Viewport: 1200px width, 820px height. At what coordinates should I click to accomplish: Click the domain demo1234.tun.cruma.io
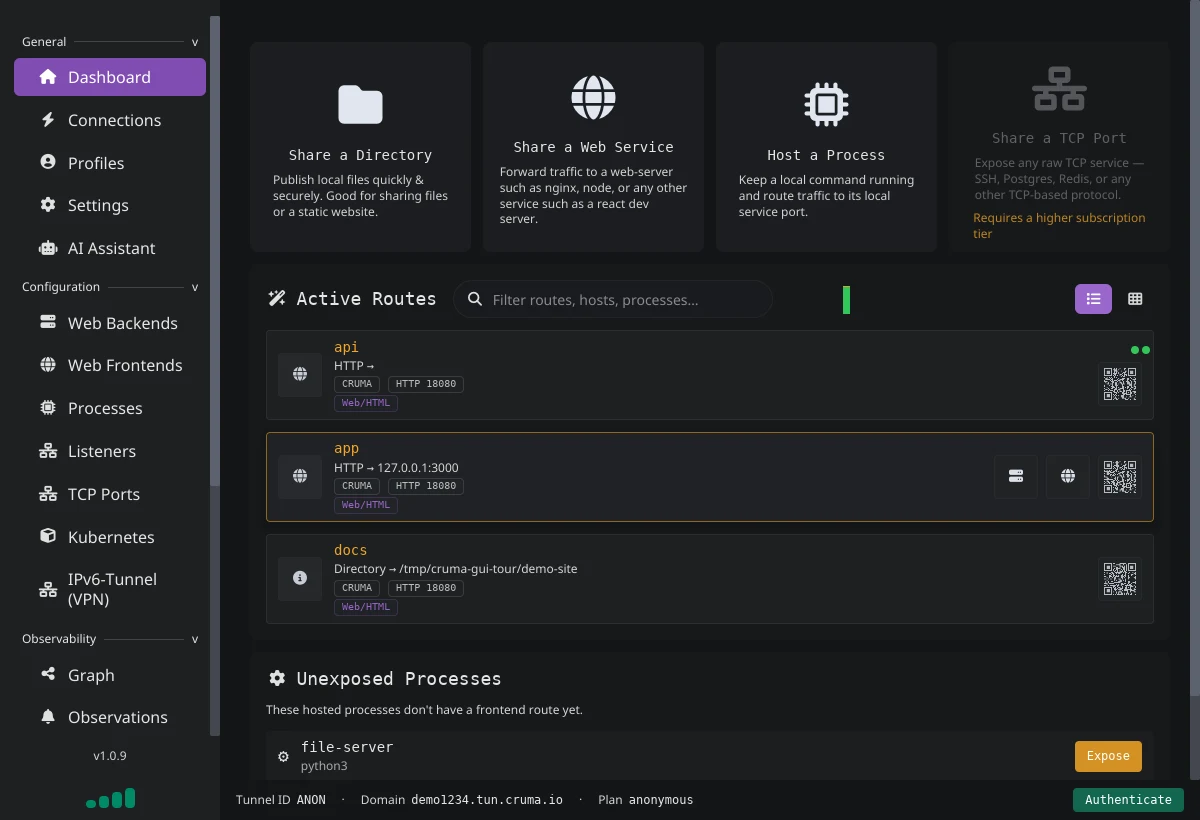(x=487, y=800)
